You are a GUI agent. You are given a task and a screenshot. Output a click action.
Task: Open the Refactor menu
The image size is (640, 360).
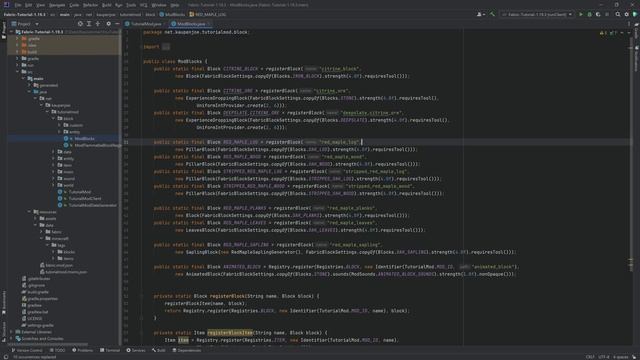[x=90, y=5]
